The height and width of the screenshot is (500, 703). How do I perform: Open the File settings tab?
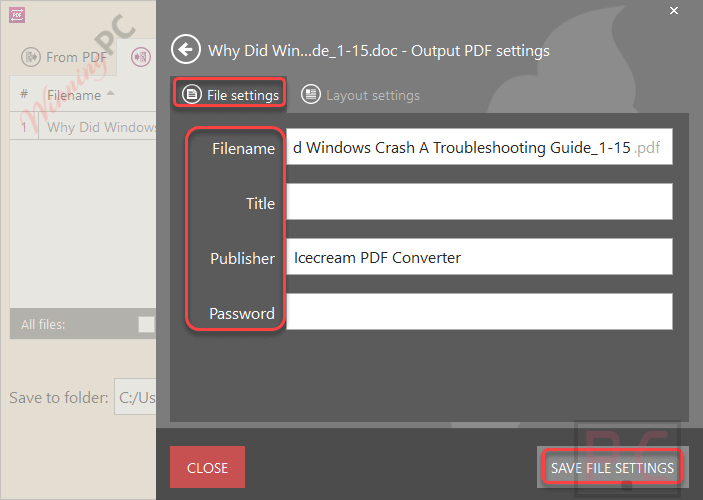pos(230,95)
